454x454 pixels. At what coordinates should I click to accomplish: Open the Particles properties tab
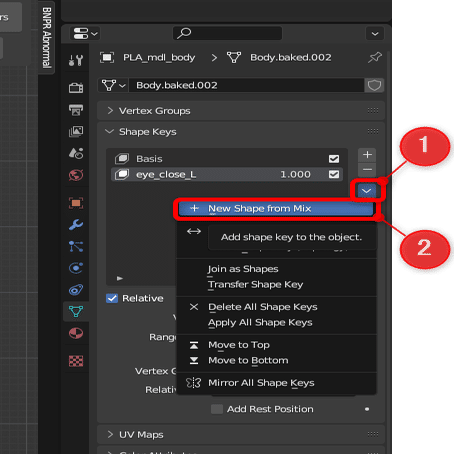[x=76, y=246]
